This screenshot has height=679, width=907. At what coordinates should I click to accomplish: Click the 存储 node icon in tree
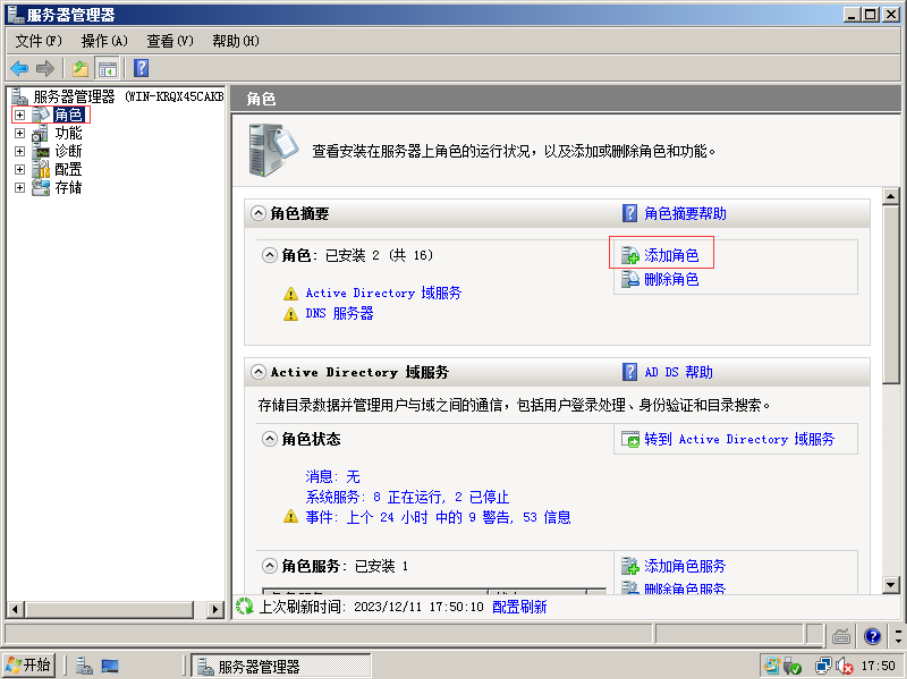click(41, 187)
